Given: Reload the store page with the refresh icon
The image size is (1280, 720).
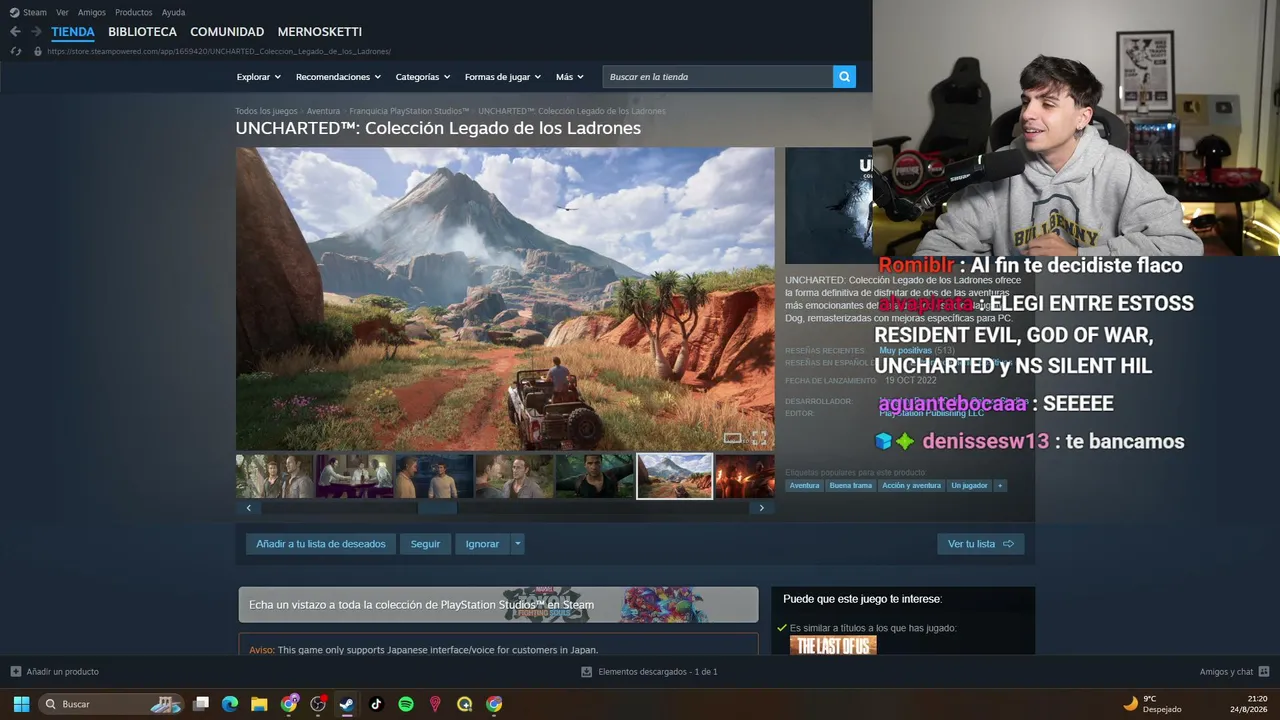Looking at the screenshot, I should 15,51.
